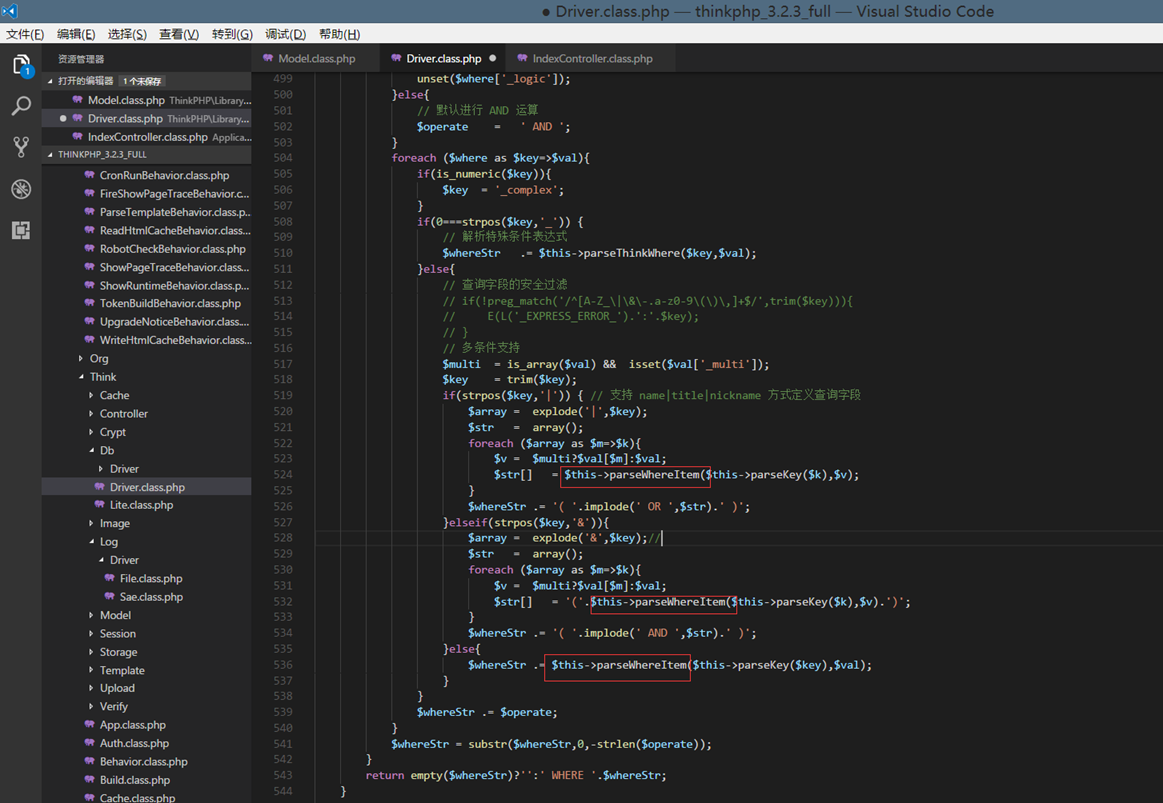1163x803 pixels.
Task: Open File.class.php in Log Driver
Action: pyautogui.click(x=147, y=578)
